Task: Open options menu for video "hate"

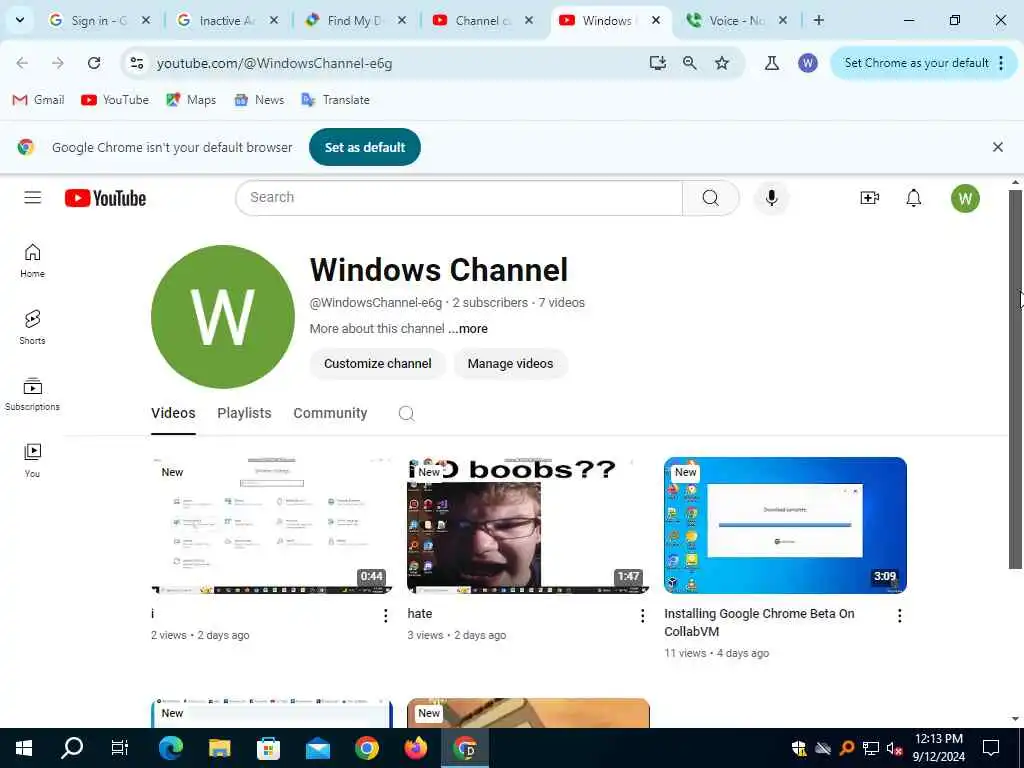Action: (643, 615)
